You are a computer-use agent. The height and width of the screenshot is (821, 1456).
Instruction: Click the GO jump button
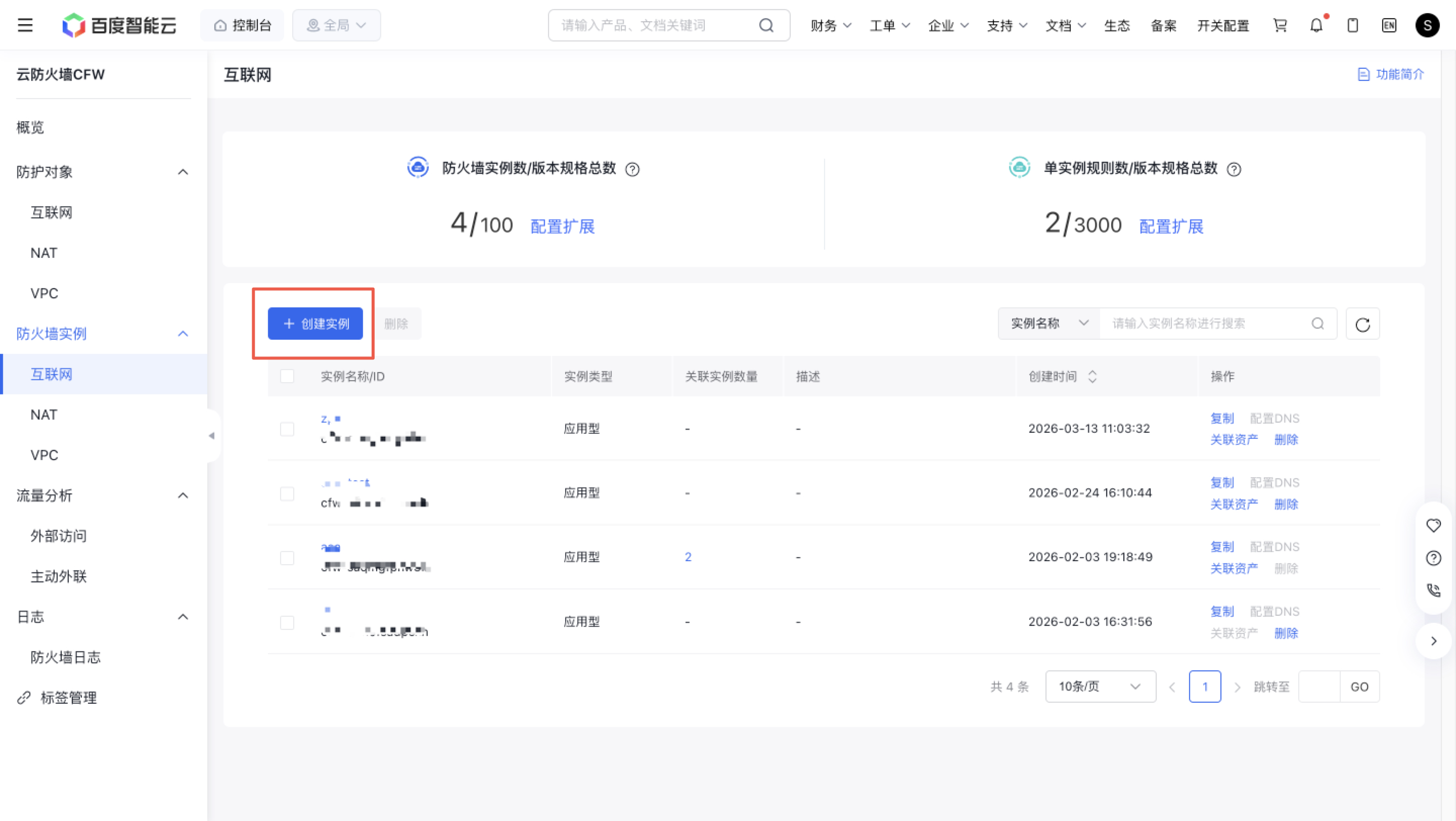(1359, 687)
